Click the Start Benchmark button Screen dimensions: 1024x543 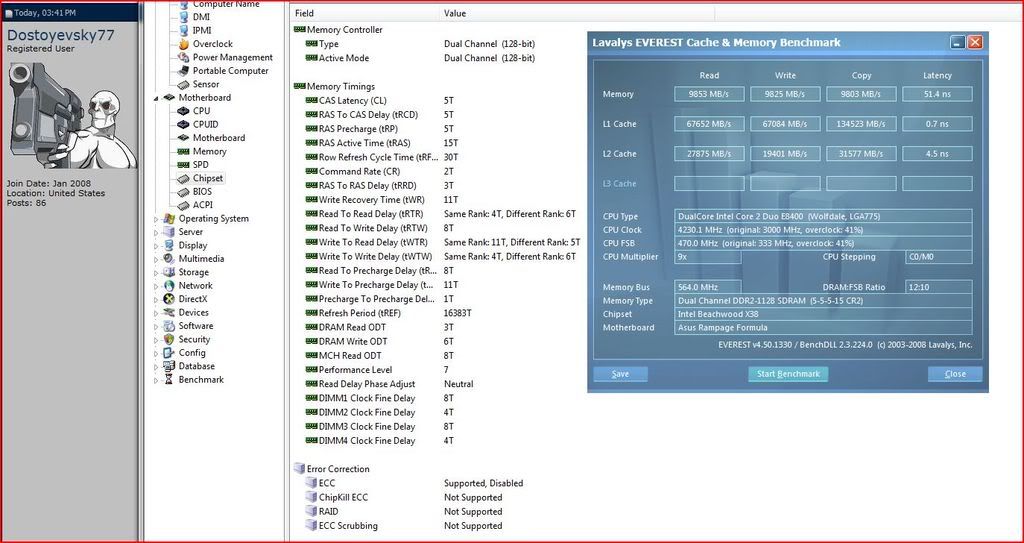point(788,374)
